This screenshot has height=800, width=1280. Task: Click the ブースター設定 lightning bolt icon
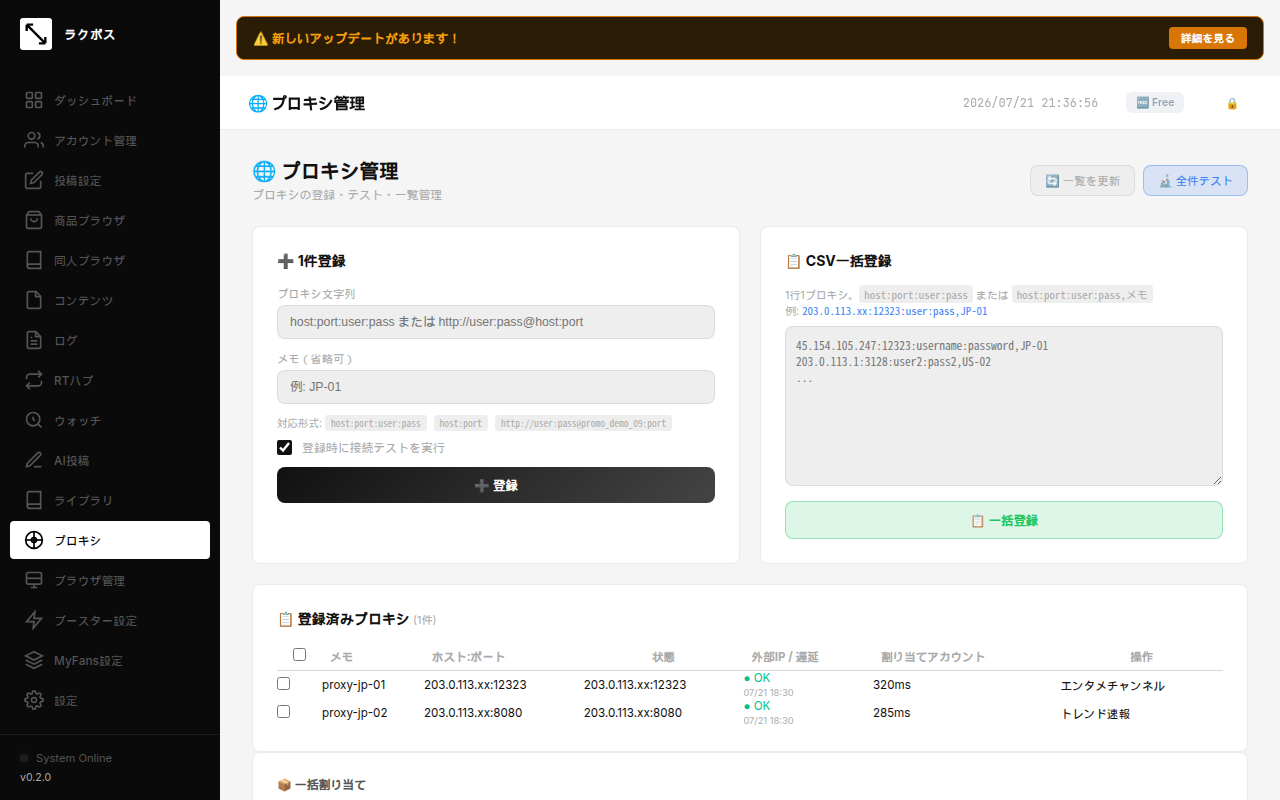pos(34,620)
